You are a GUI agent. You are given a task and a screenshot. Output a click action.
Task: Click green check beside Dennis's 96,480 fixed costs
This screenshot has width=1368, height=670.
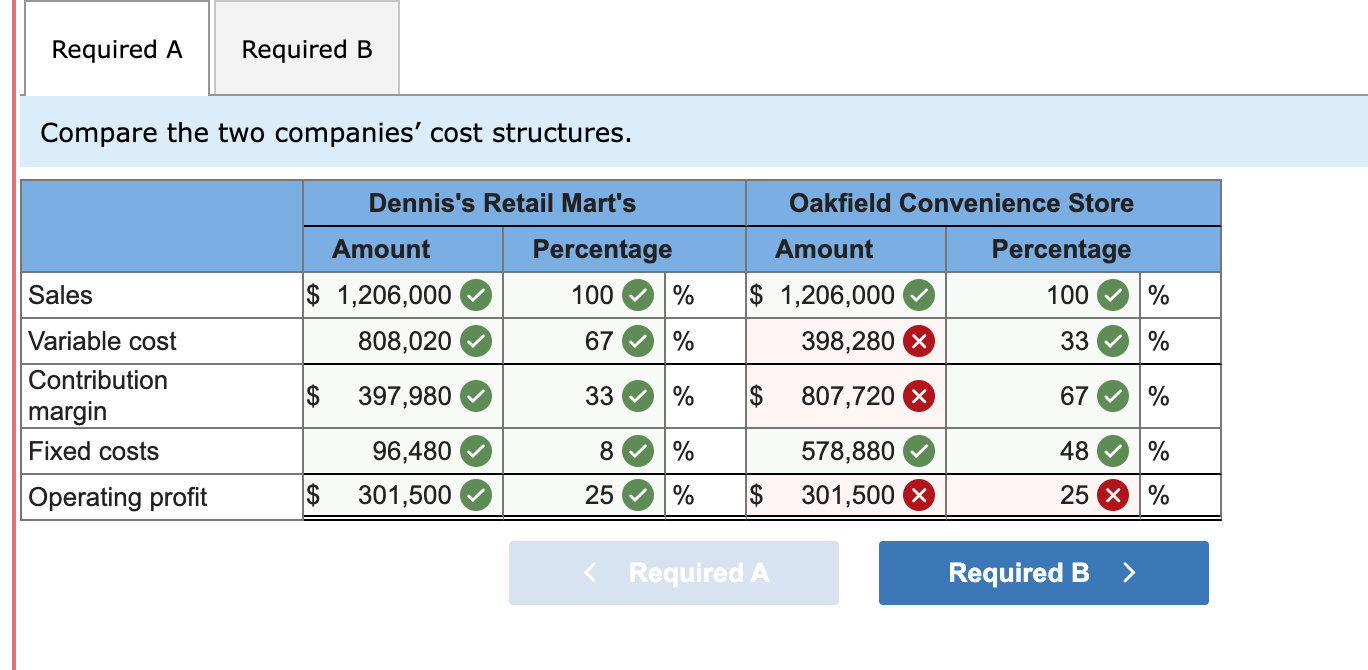(478, 451)
